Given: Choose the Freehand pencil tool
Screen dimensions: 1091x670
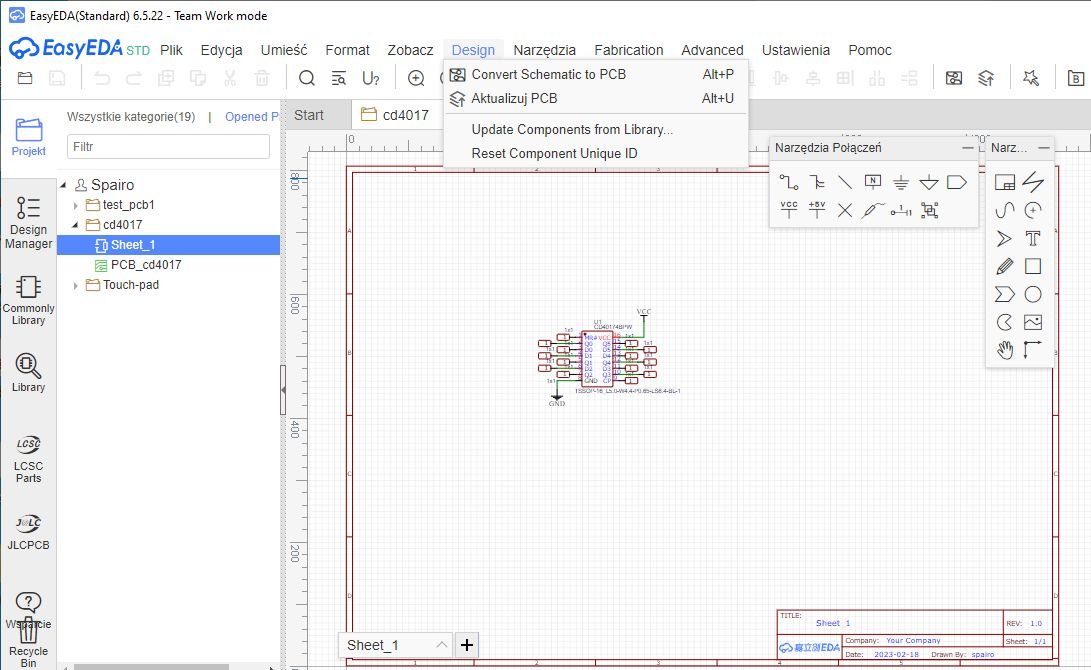Looking at the screenshot, I should click(1005, 266).
